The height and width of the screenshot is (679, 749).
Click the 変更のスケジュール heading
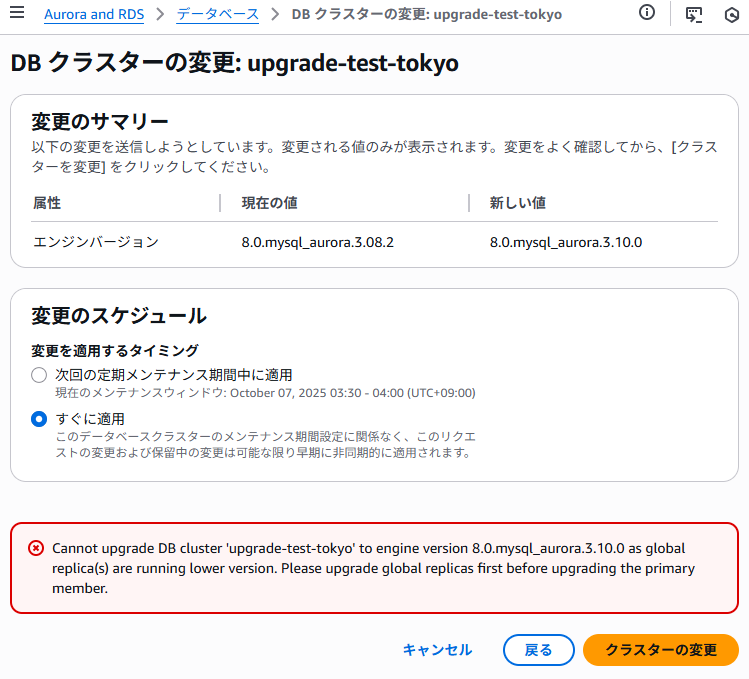click(119, 316)
